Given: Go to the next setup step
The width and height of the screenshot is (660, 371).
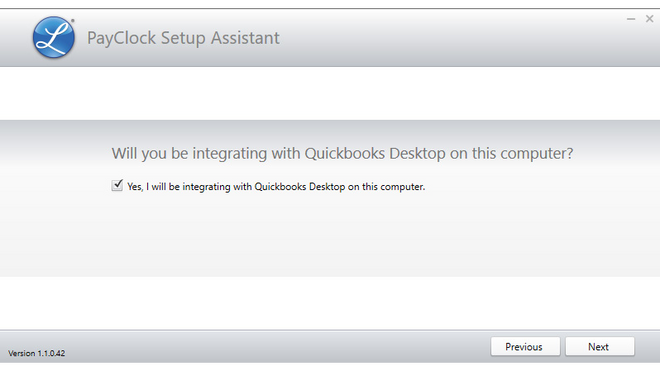Looking at the screenshot, I should pyautogui.click(x=600, y=347).
